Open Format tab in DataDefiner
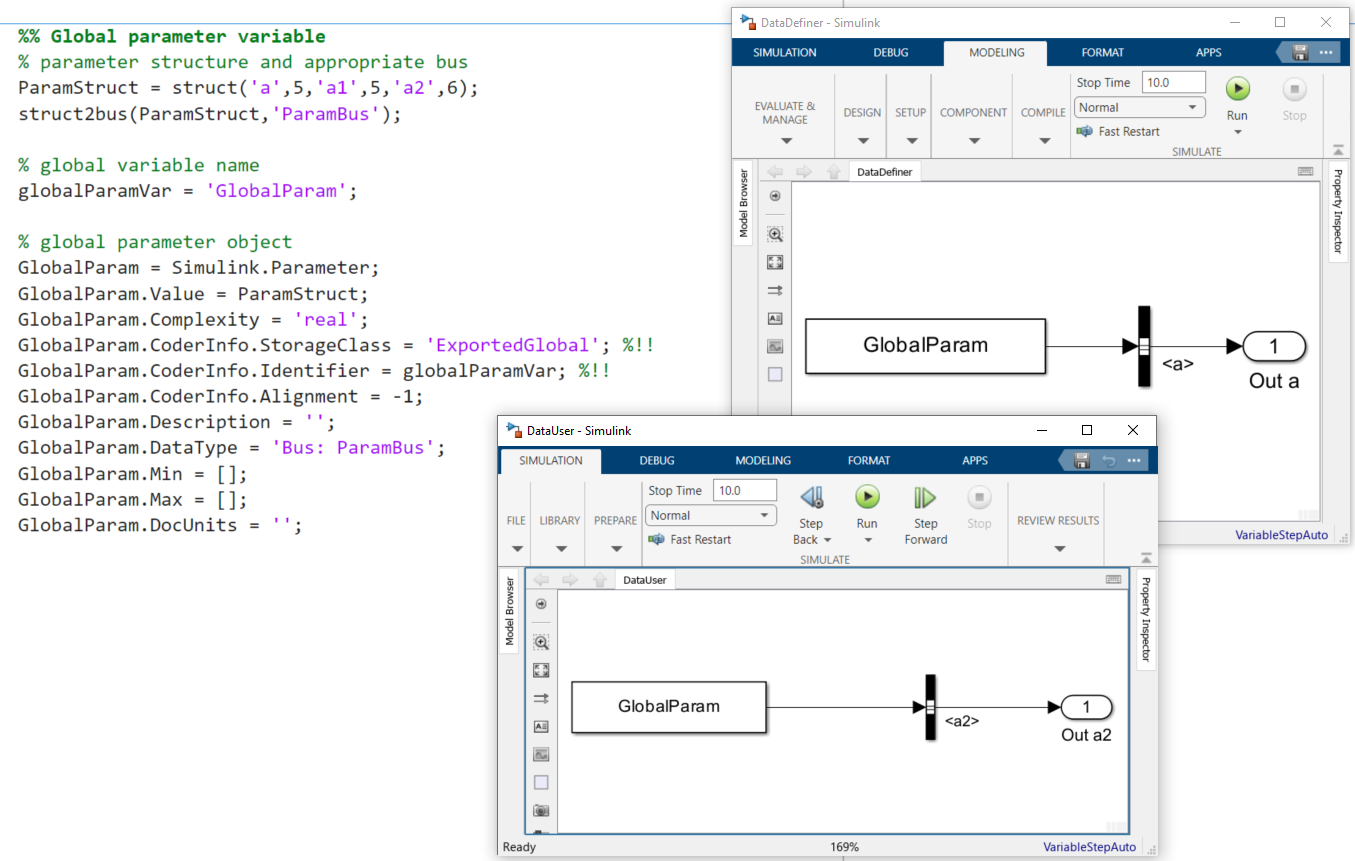Image resolution: width=1355 pixels, height=861 pixels. [1103, 53]
